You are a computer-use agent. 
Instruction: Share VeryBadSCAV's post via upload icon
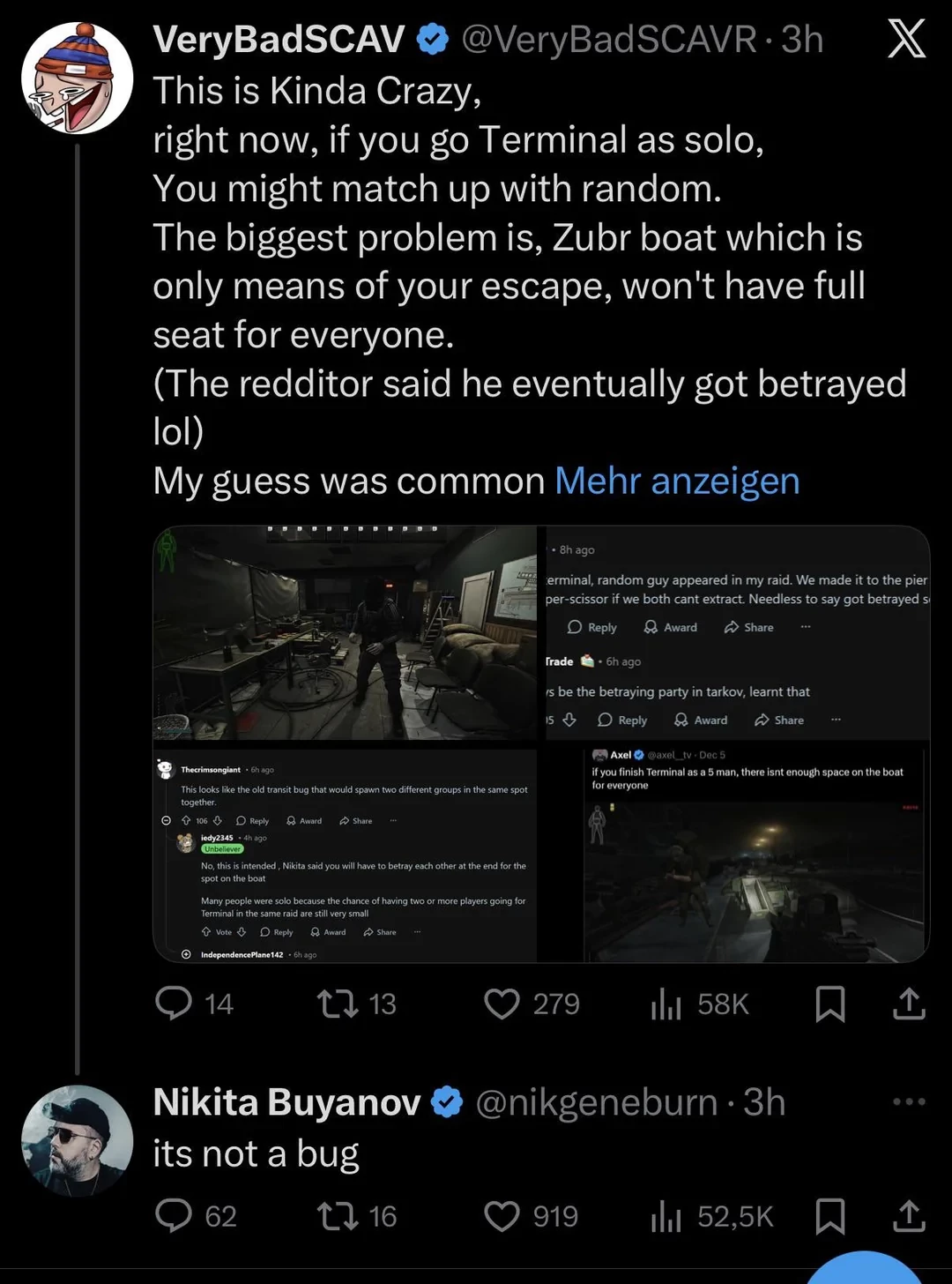[x=909, y=1003]
